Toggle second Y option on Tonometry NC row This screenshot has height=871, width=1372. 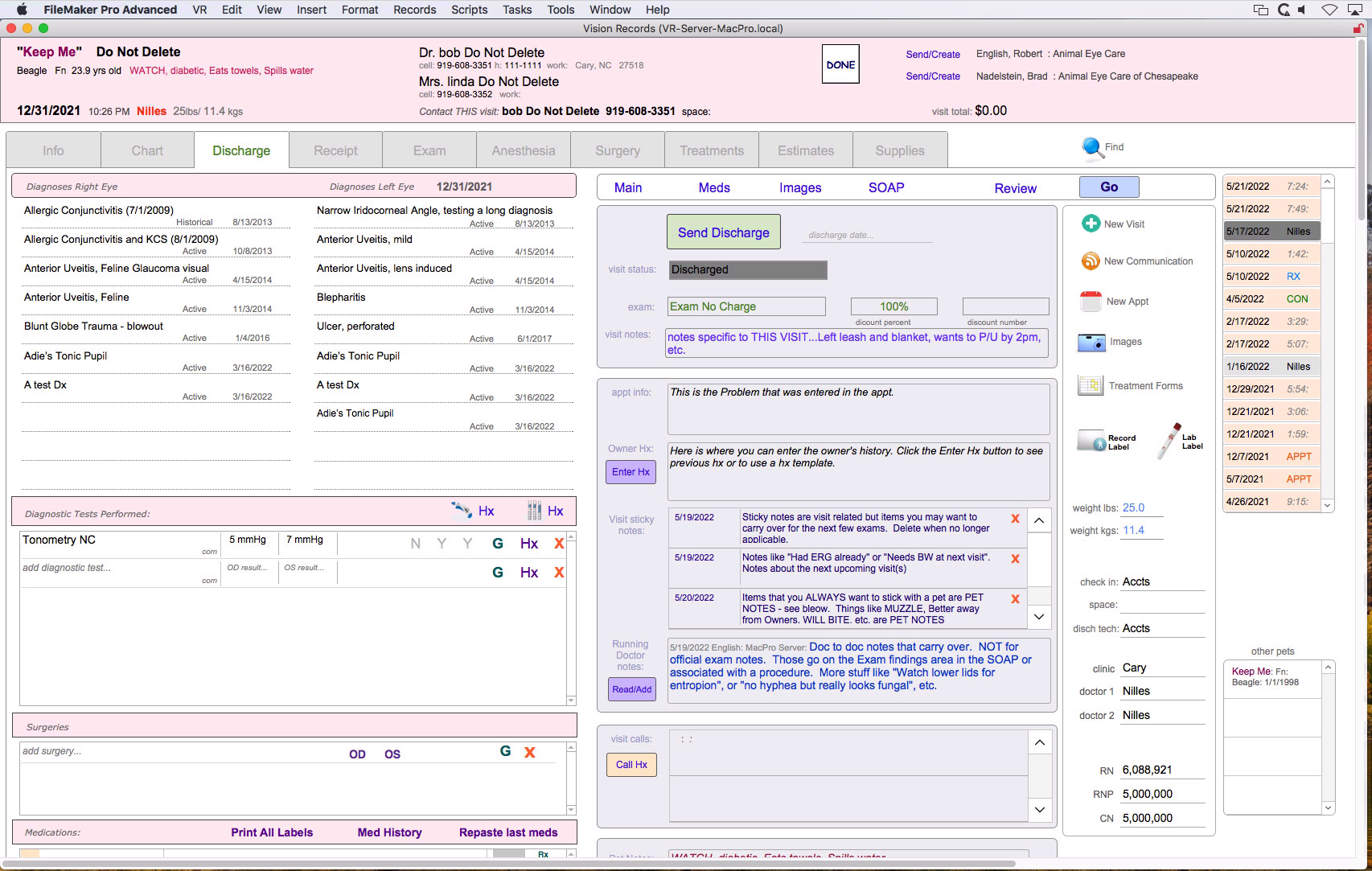click(467, 544)
